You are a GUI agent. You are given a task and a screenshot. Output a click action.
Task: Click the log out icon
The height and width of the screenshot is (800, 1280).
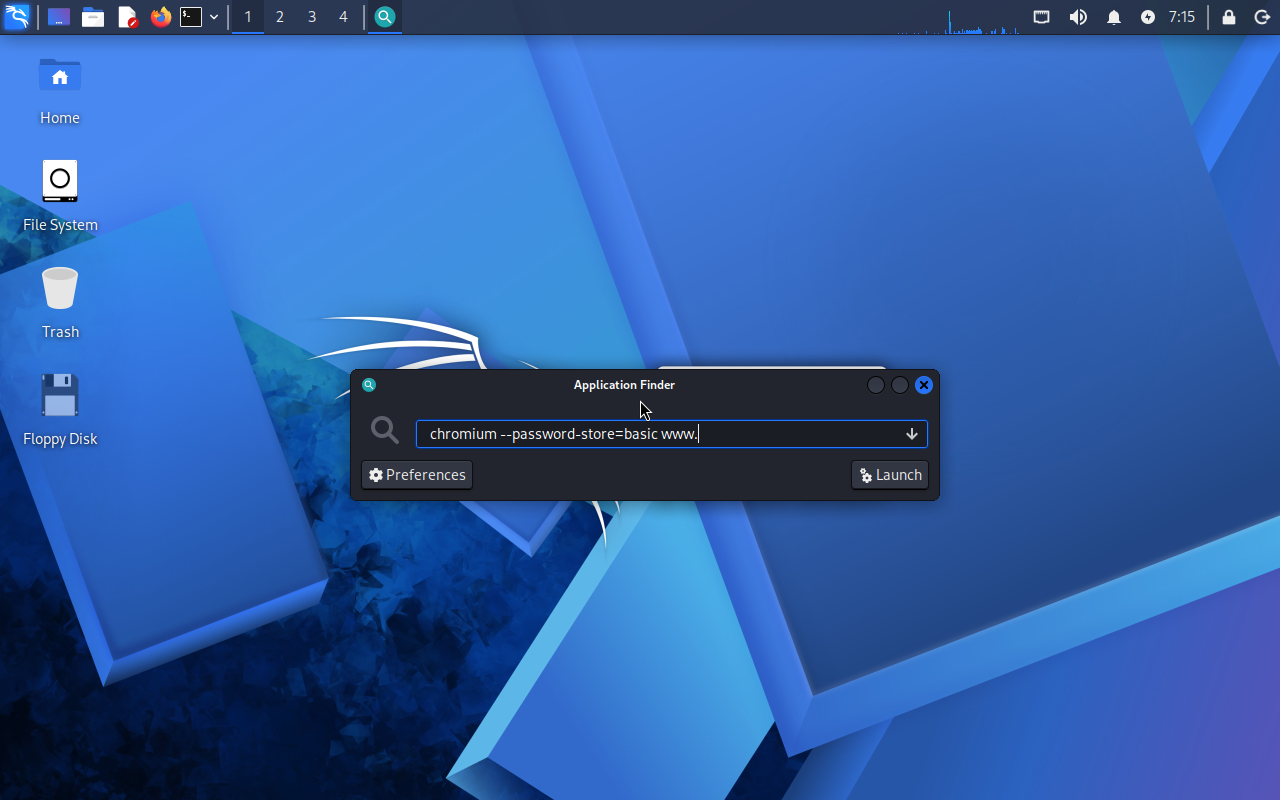1262,17
